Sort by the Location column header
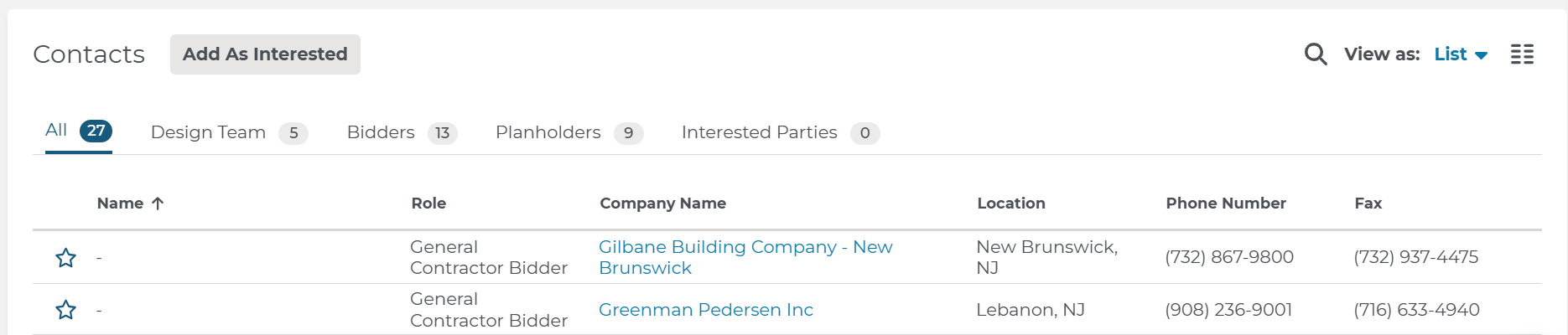 pyautogui.click(x=1010, y=204)
